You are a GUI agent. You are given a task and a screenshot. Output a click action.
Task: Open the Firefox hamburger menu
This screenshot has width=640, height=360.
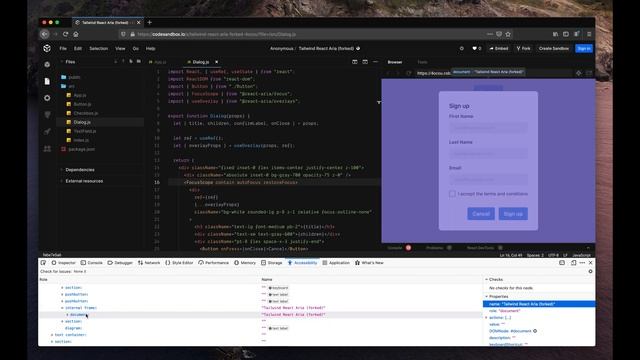[589, 34]
